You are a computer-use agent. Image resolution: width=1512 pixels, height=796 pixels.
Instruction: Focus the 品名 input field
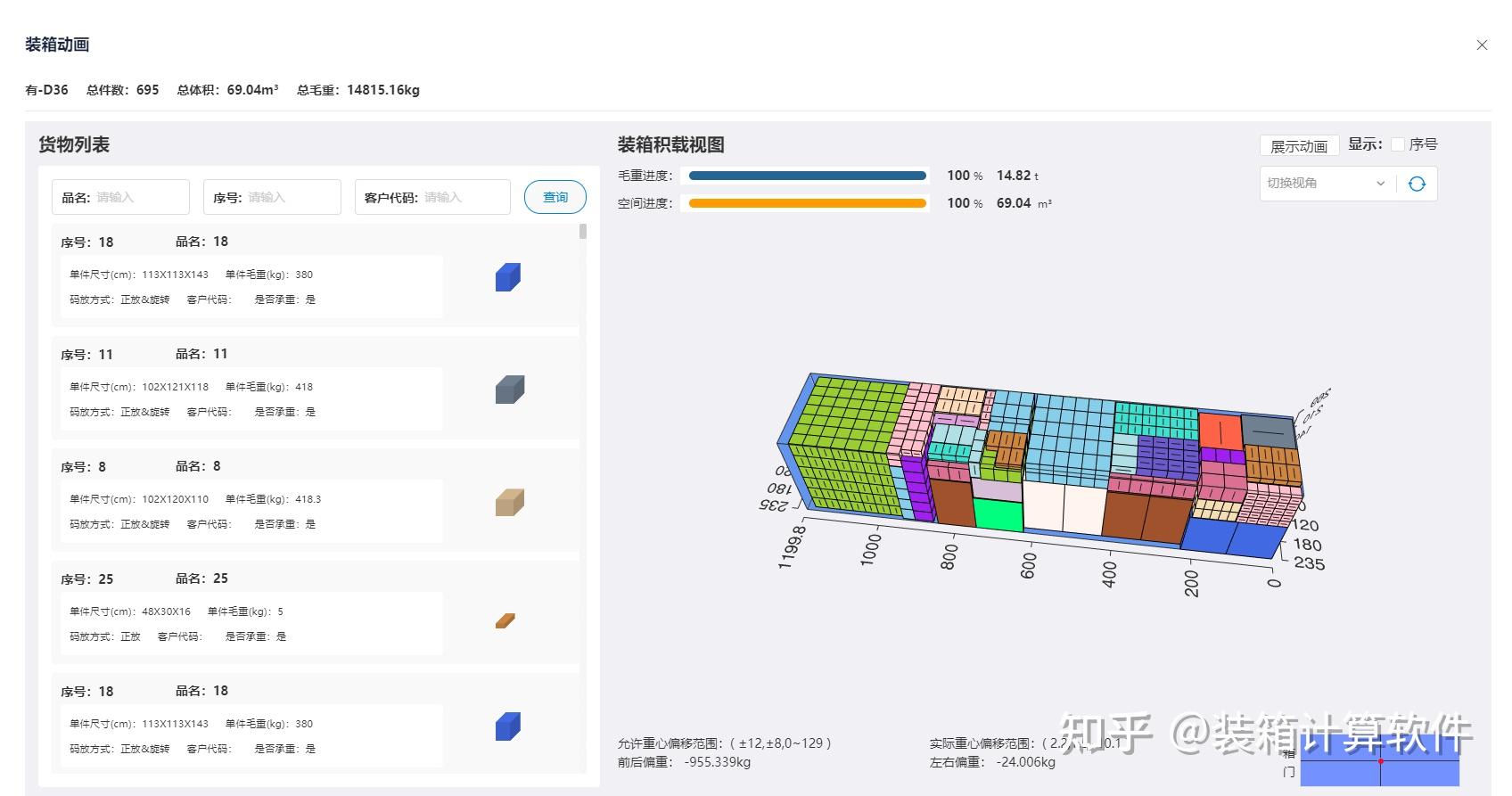120,197
